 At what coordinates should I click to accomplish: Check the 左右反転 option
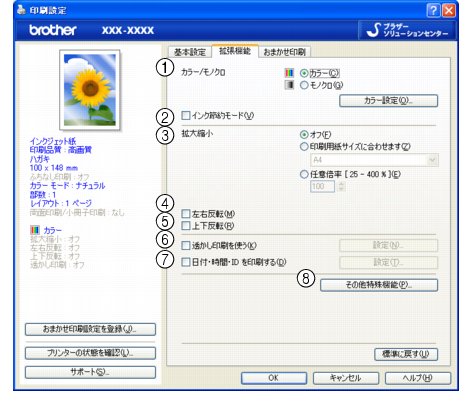pos(185,214)
